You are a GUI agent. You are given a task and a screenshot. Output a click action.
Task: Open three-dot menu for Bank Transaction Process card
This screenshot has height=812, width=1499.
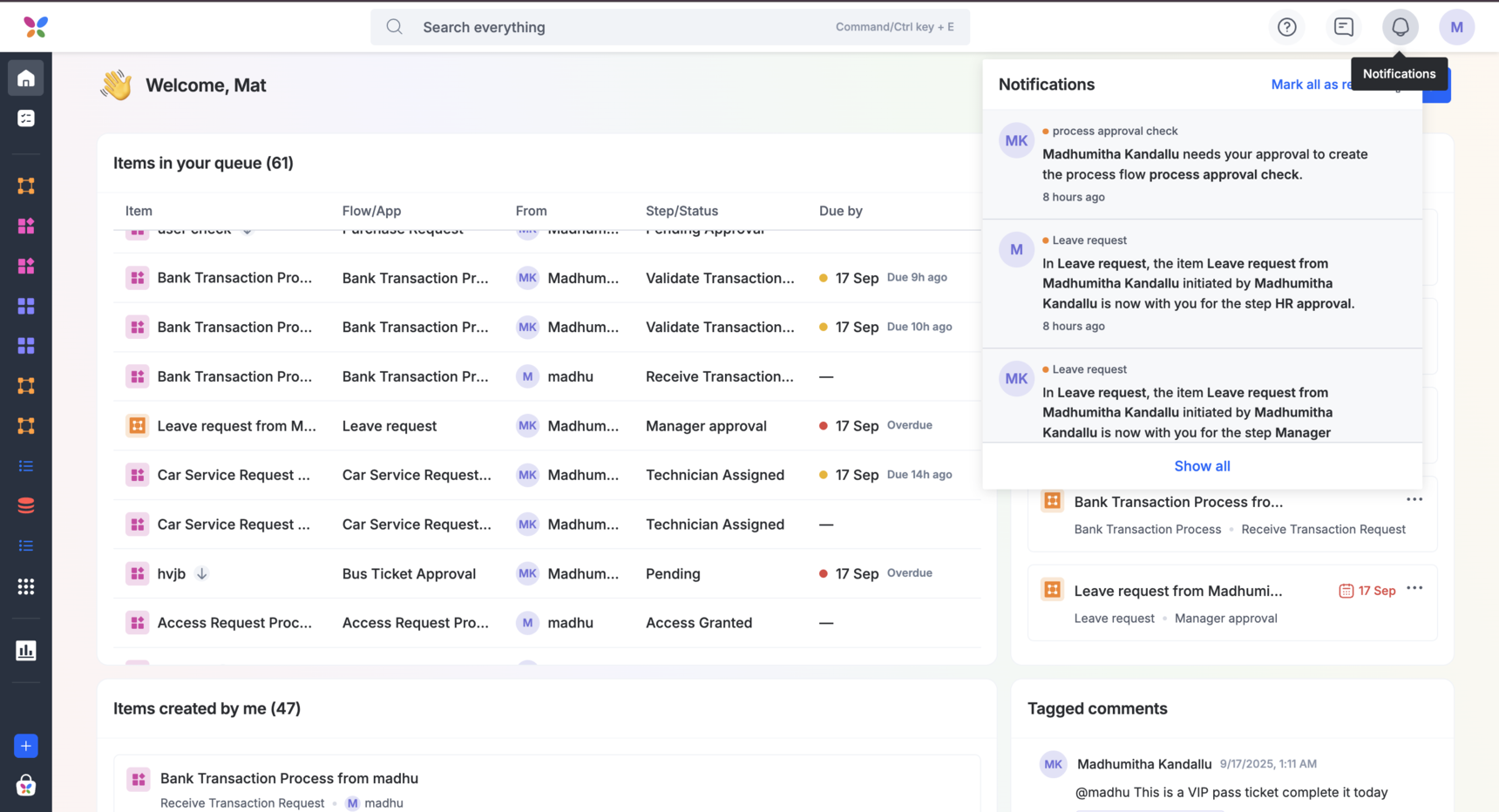(1414, 500)
